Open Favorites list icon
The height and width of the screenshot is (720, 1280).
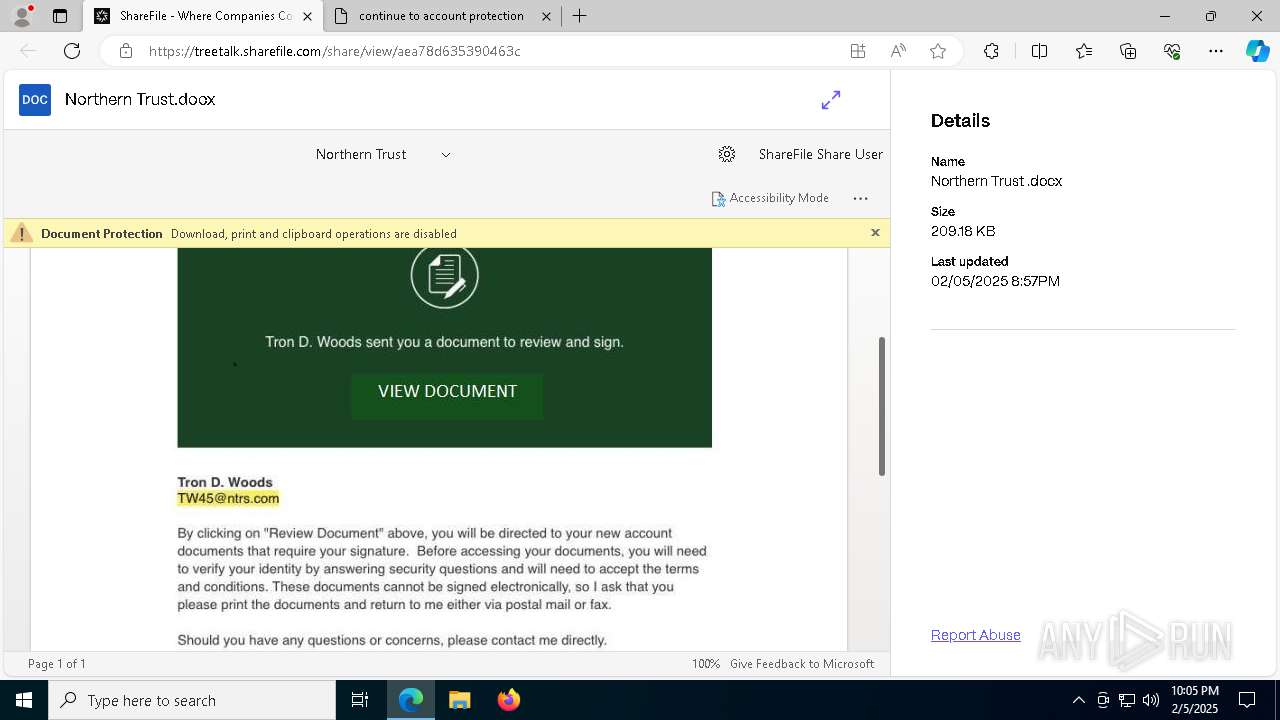pos(1084,51)
